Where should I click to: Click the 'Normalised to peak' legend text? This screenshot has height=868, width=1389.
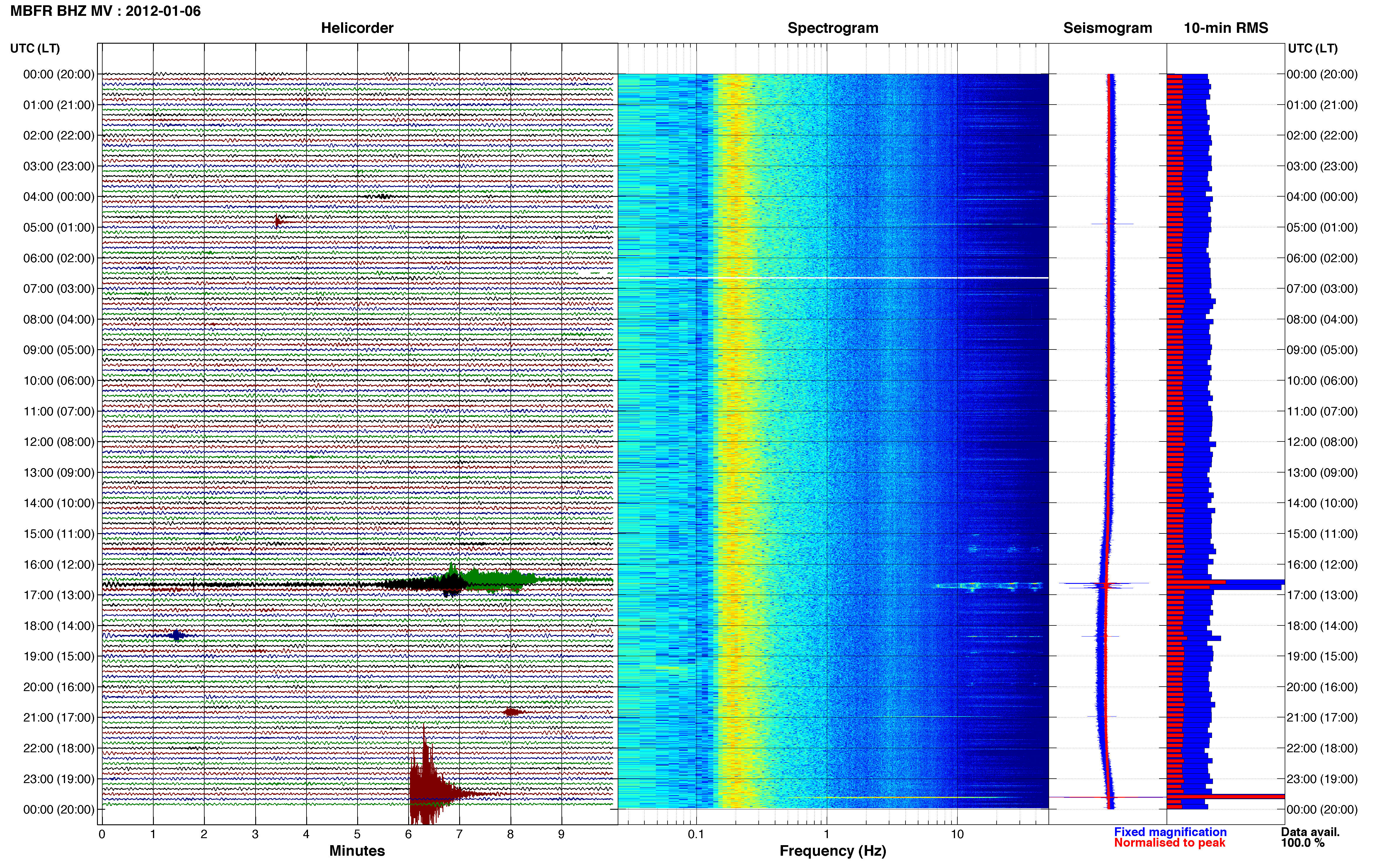pos(1170,843)
